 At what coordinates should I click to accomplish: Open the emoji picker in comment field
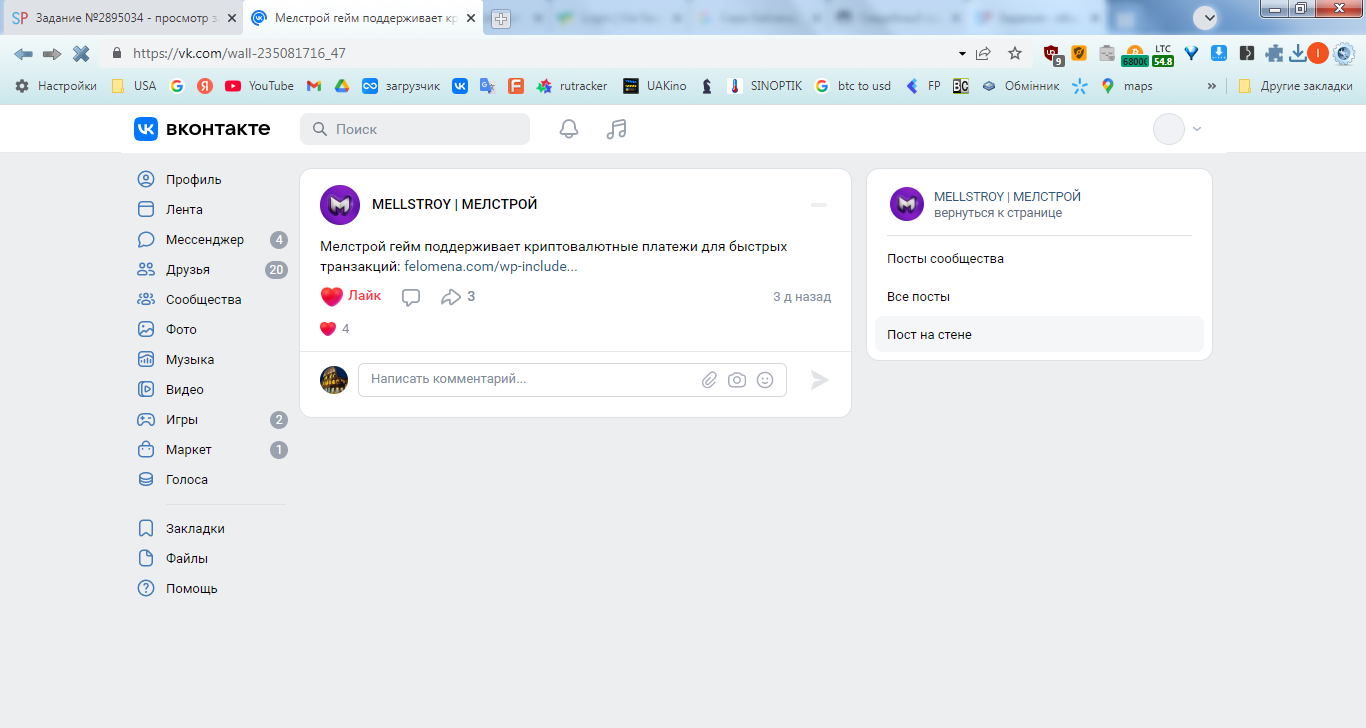(x=765, y=380)
